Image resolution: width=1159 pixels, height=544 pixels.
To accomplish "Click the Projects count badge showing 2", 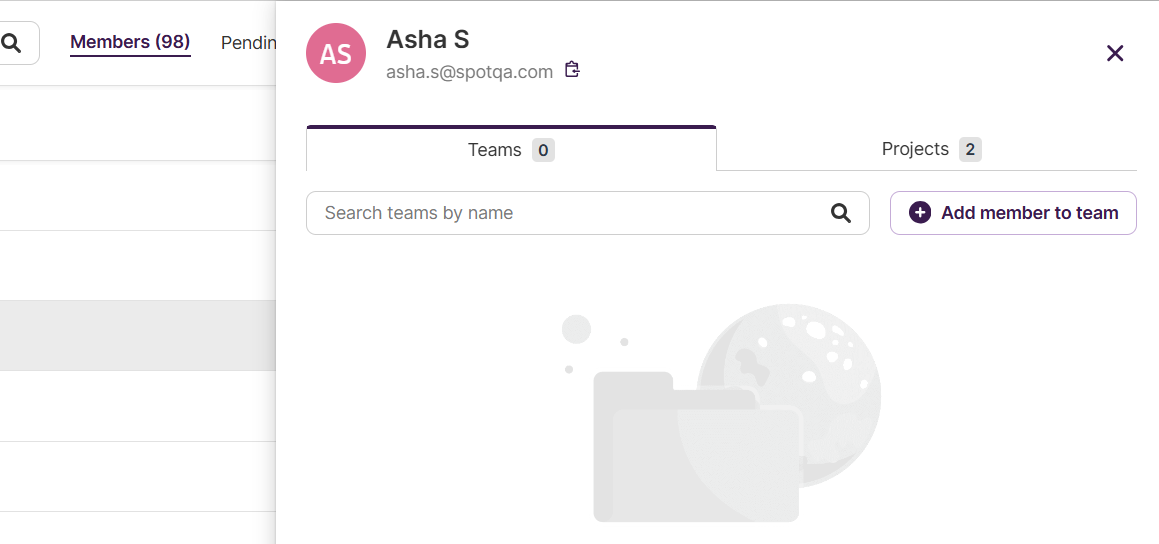I will pyautogui.click(x=971, y=150).
